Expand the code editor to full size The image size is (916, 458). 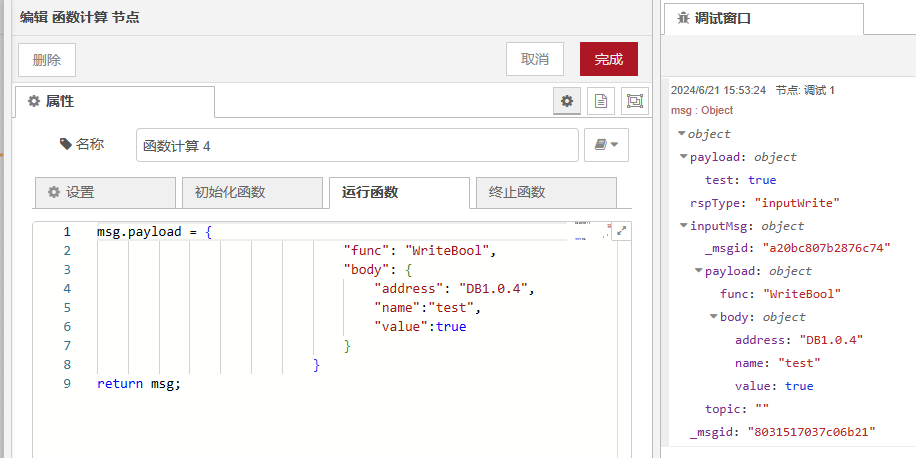pos(621,231)
